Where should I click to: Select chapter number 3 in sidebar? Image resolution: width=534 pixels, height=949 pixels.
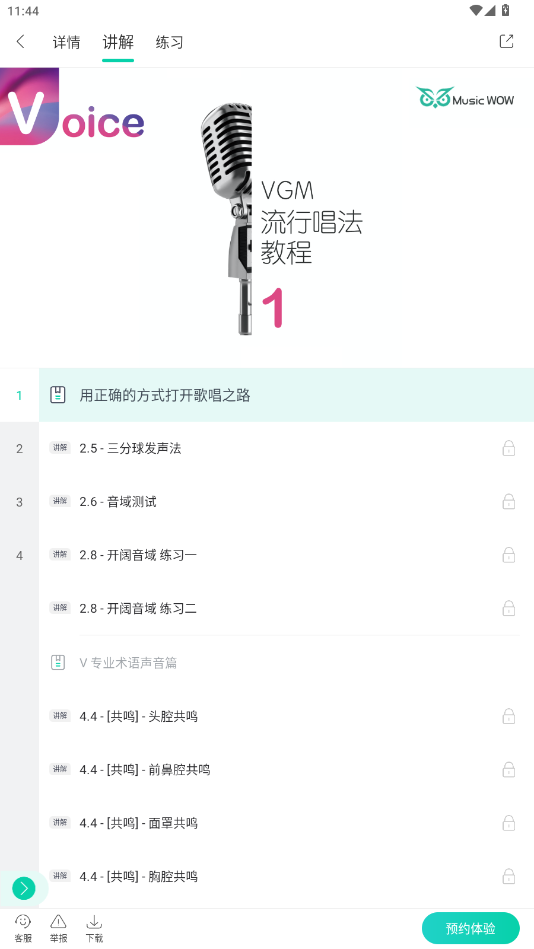coord(19,502)
